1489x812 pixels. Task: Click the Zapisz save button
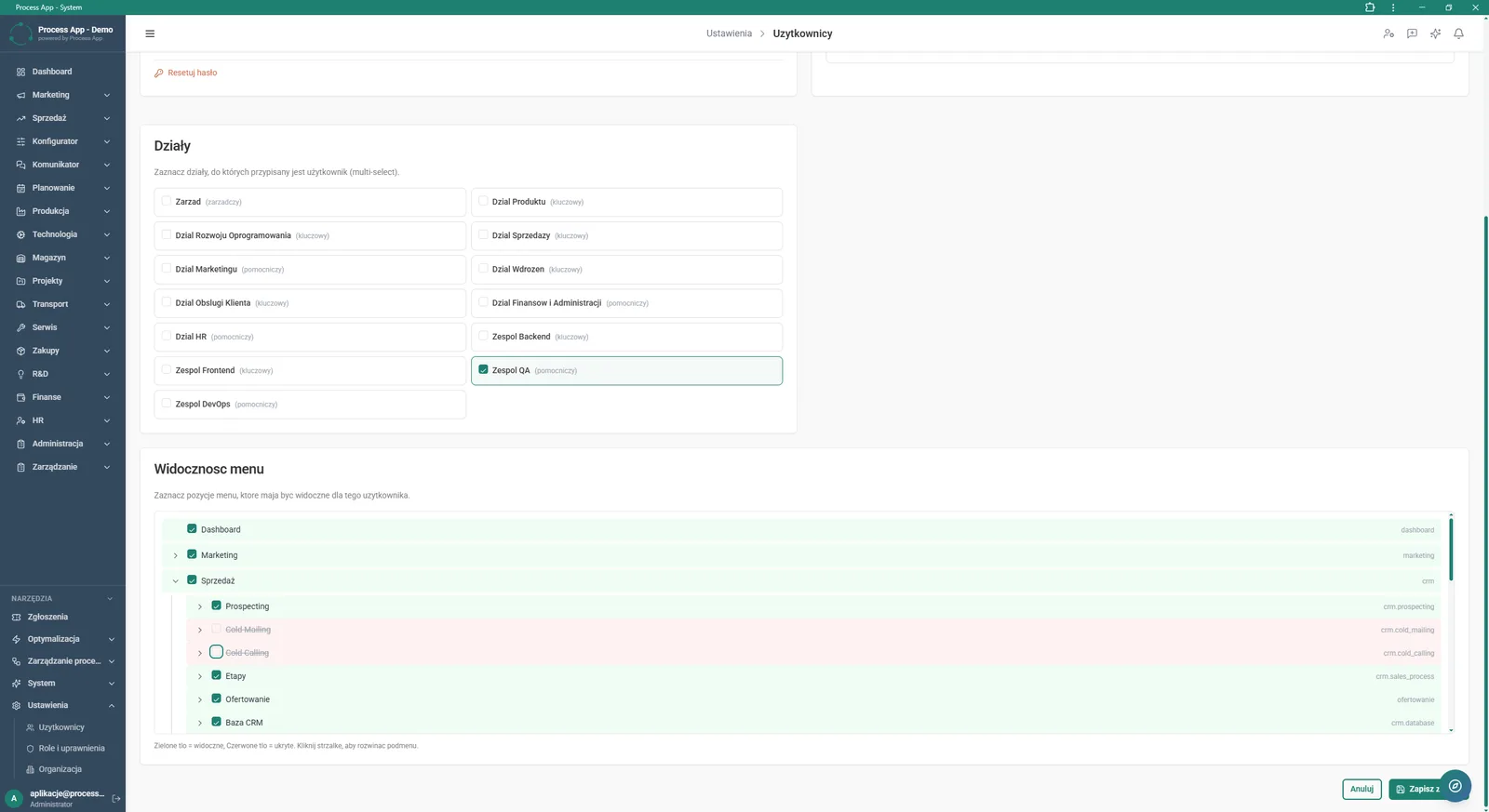coord(1415,789)
